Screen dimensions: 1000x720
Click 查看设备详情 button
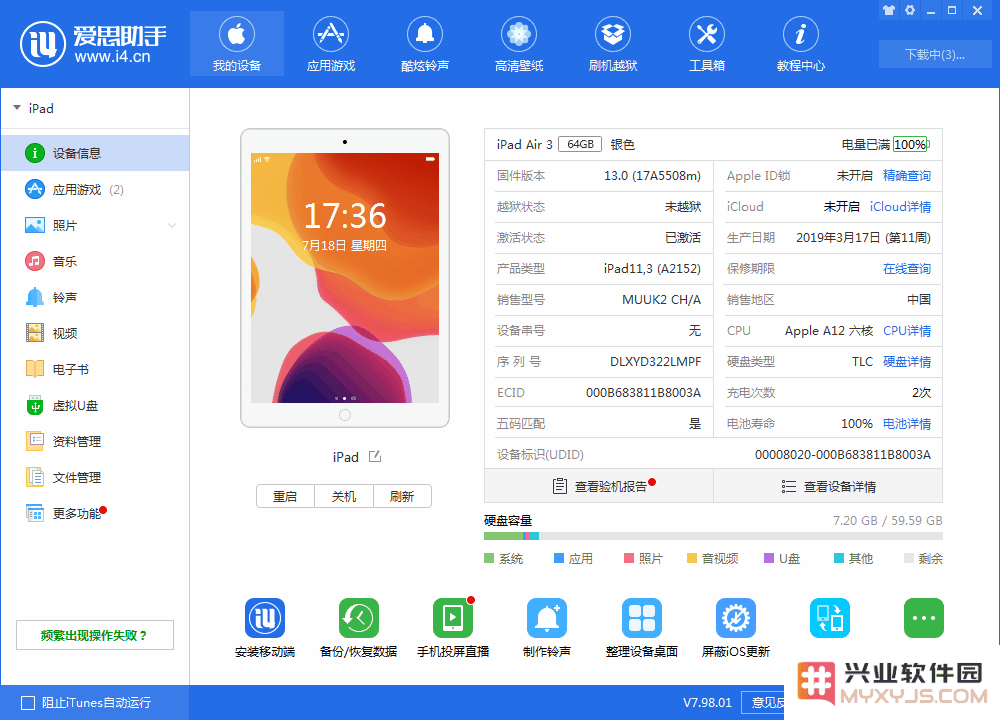point(828,486)
